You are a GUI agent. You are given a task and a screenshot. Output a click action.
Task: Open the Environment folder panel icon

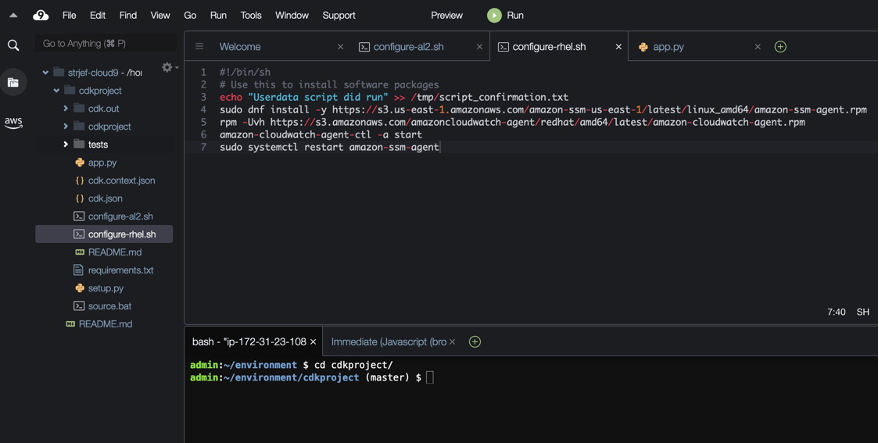[x=13, y=83]
